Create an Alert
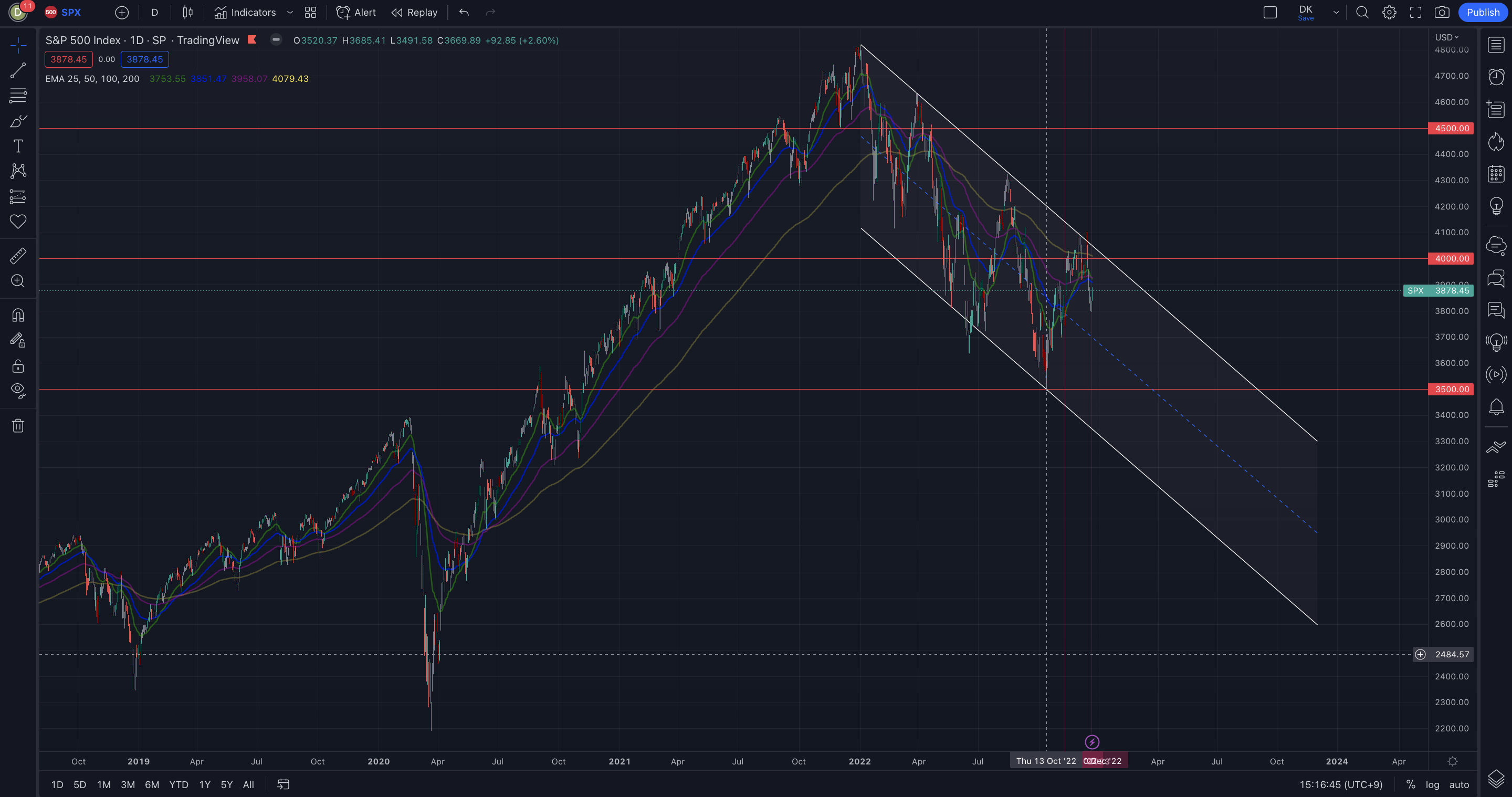This screenshot has width=1512, height=797. 356,12
